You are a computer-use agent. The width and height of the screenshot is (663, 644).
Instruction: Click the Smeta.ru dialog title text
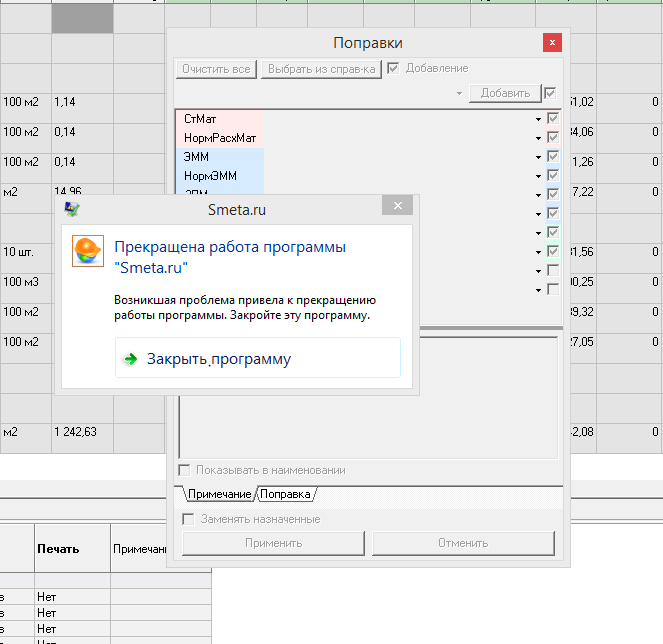[x=237, y=210]
